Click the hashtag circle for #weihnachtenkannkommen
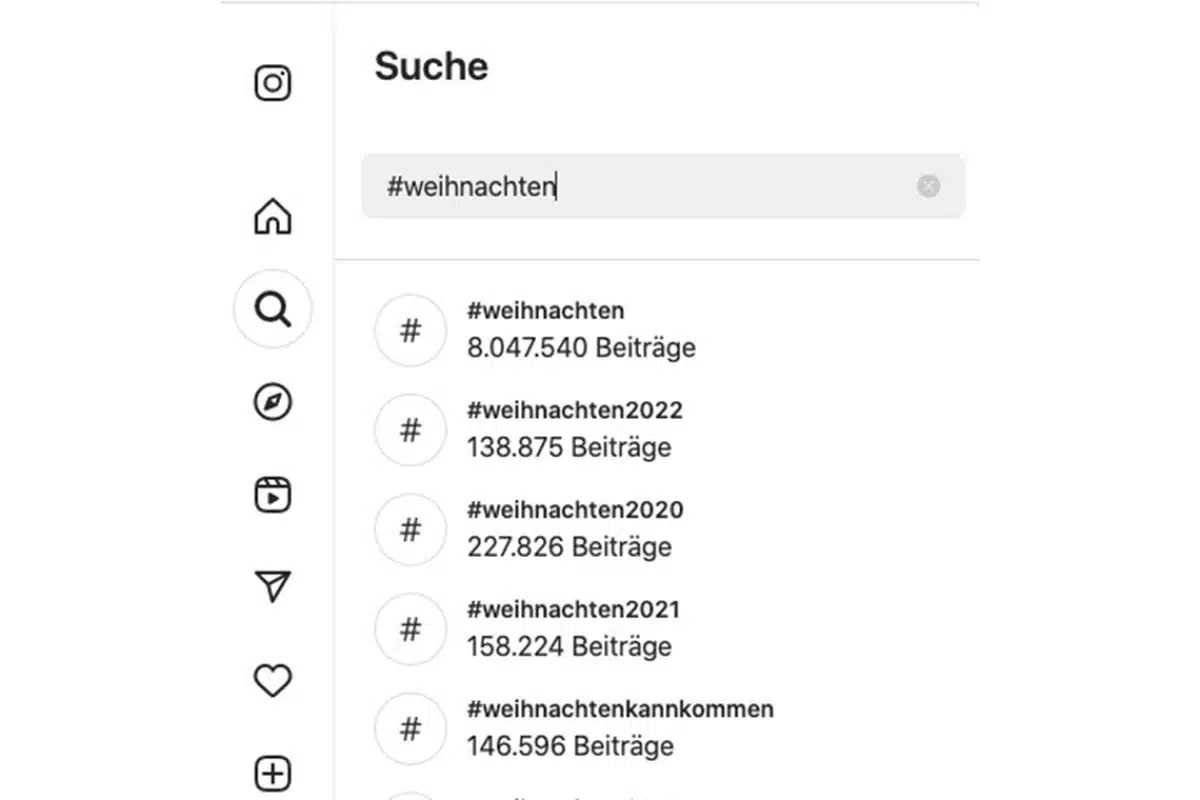This screenshot has height=800, width=1200. (x=410, y=729)
